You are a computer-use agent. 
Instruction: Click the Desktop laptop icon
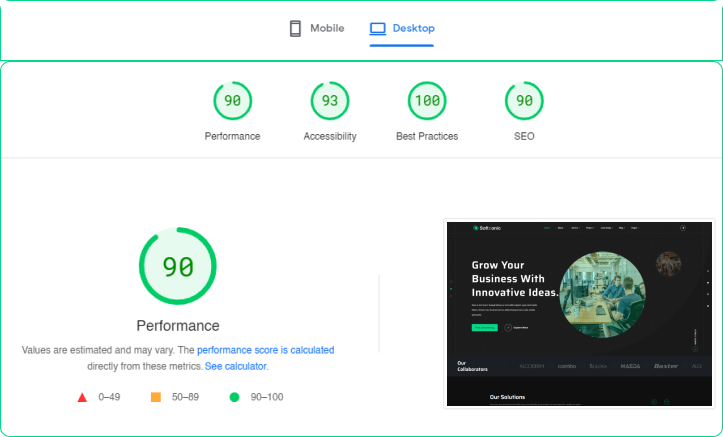tap(377, 29)
